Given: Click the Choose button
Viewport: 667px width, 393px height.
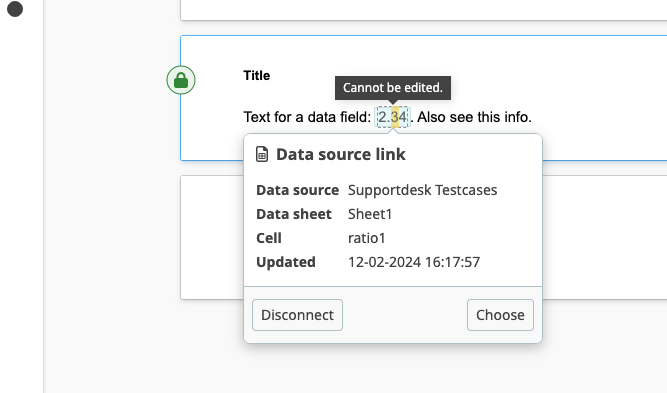Looking at the screenshot, I should click(500, 315).
